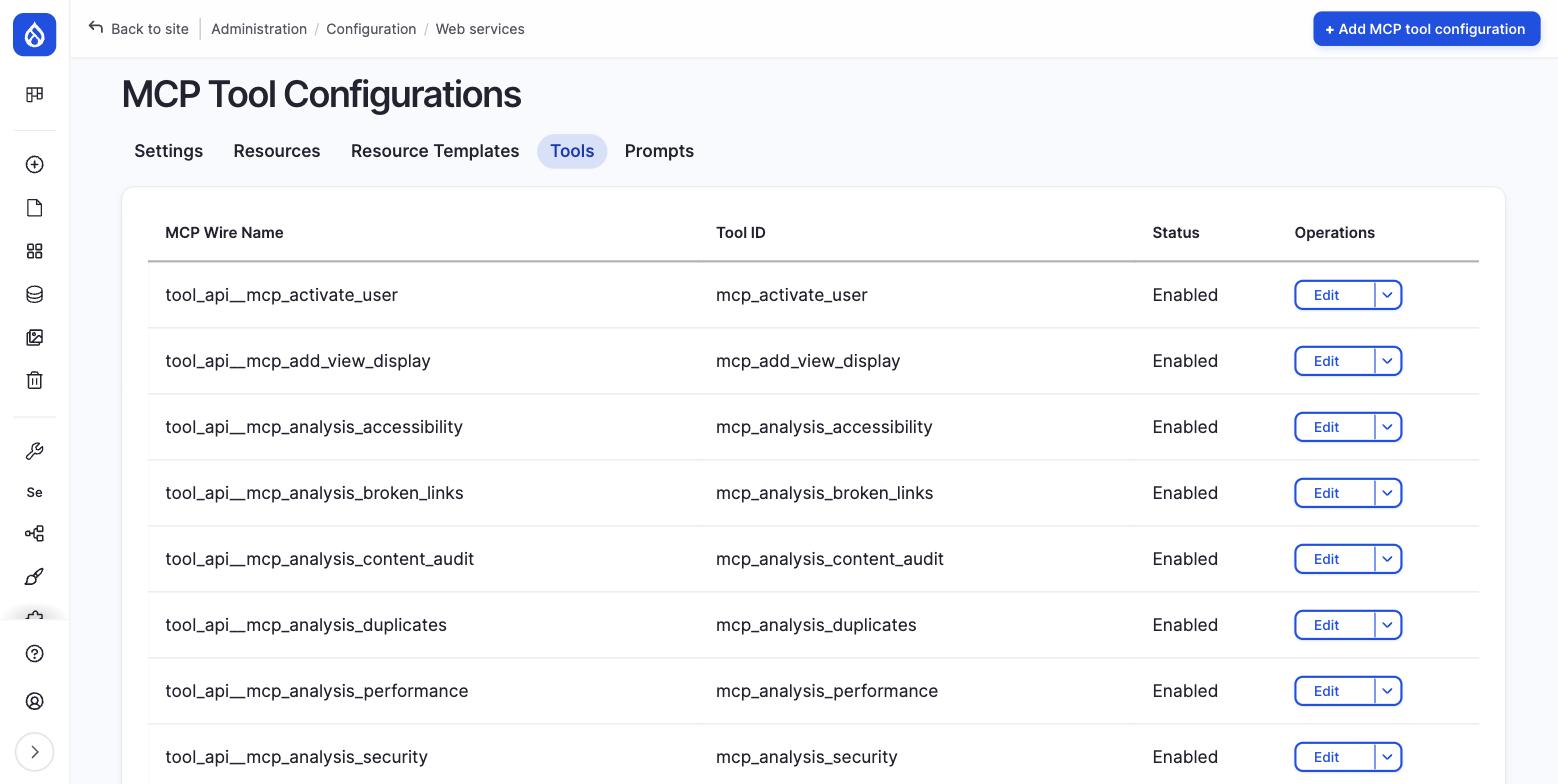
Task: Open dropdown arrow for mcp_activate_user operations
Action: (1388, 295)
